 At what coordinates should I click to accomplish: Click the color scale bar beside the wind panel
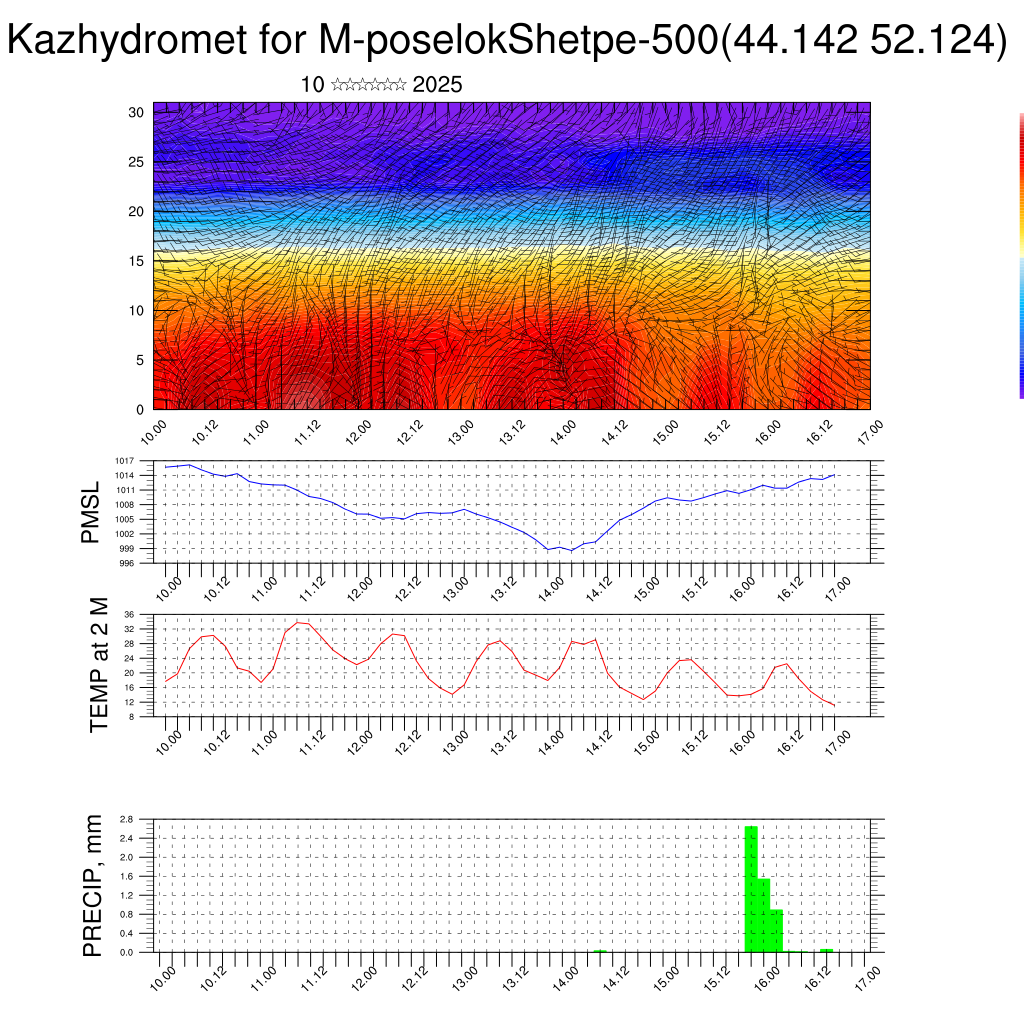[1021, 256]
